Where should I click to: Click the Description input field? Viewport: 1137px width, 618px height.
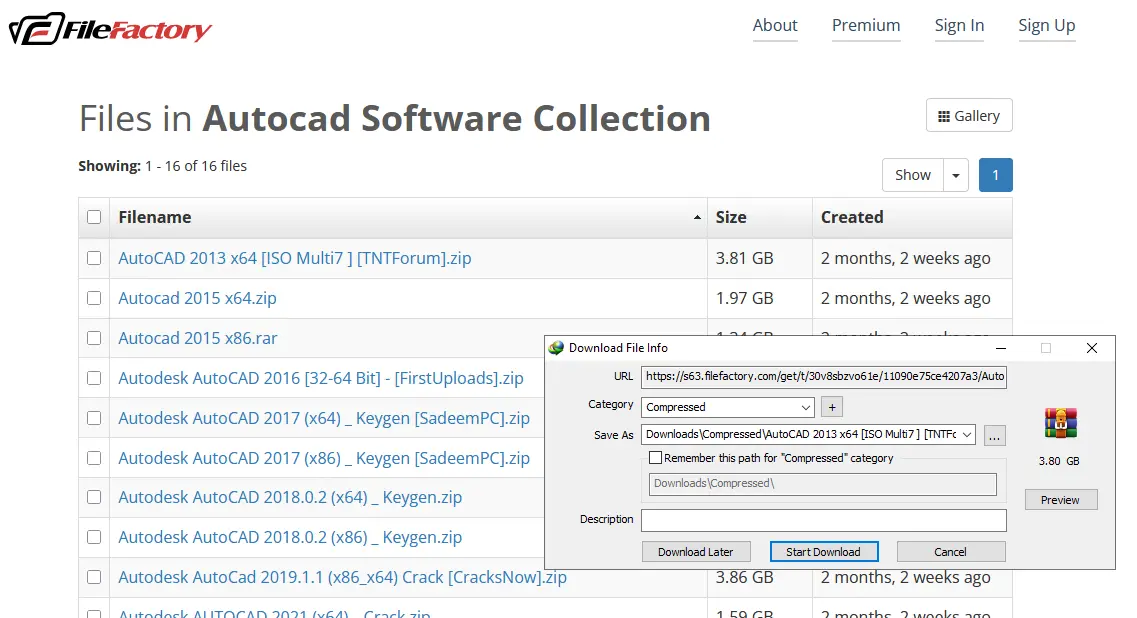click(824, 519)
